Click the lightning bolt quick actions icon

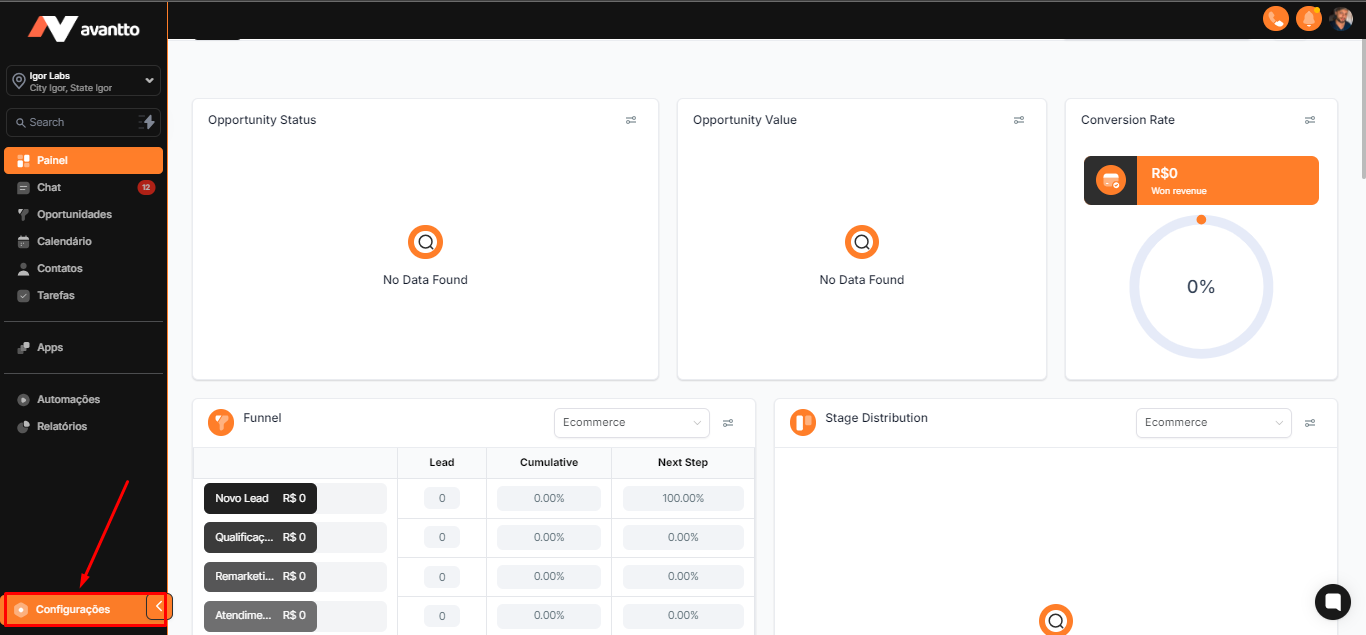148,122
